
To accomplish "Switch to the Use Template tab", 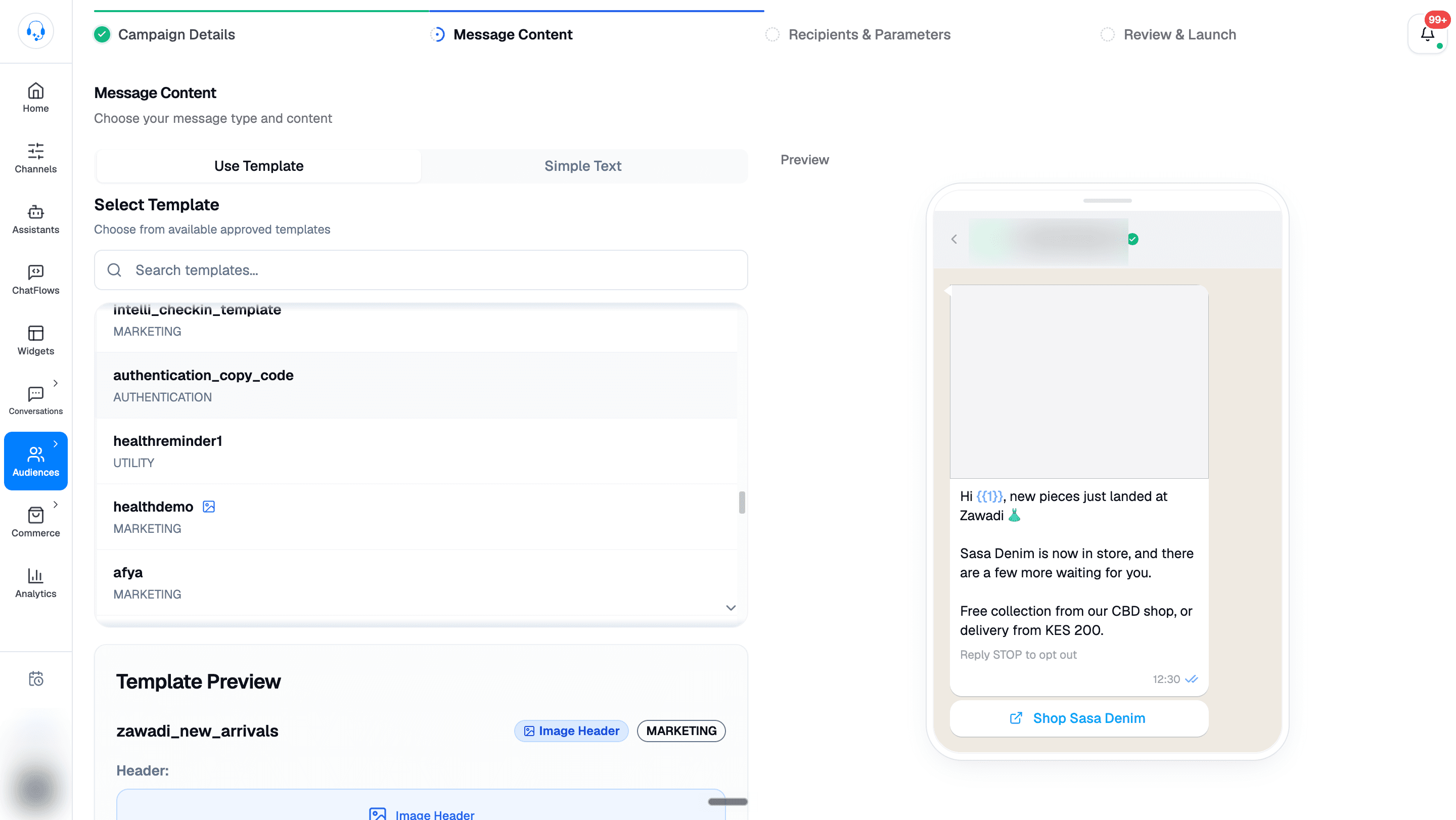I will point(259,166).
